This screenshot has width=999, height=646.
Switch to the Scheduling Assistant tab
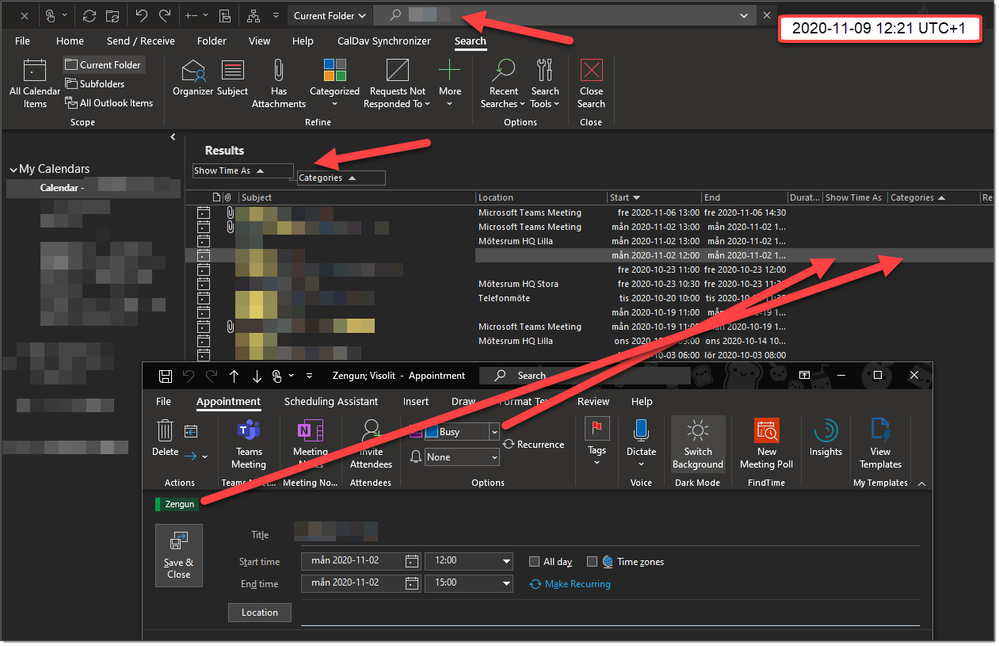tap(331, 401)
